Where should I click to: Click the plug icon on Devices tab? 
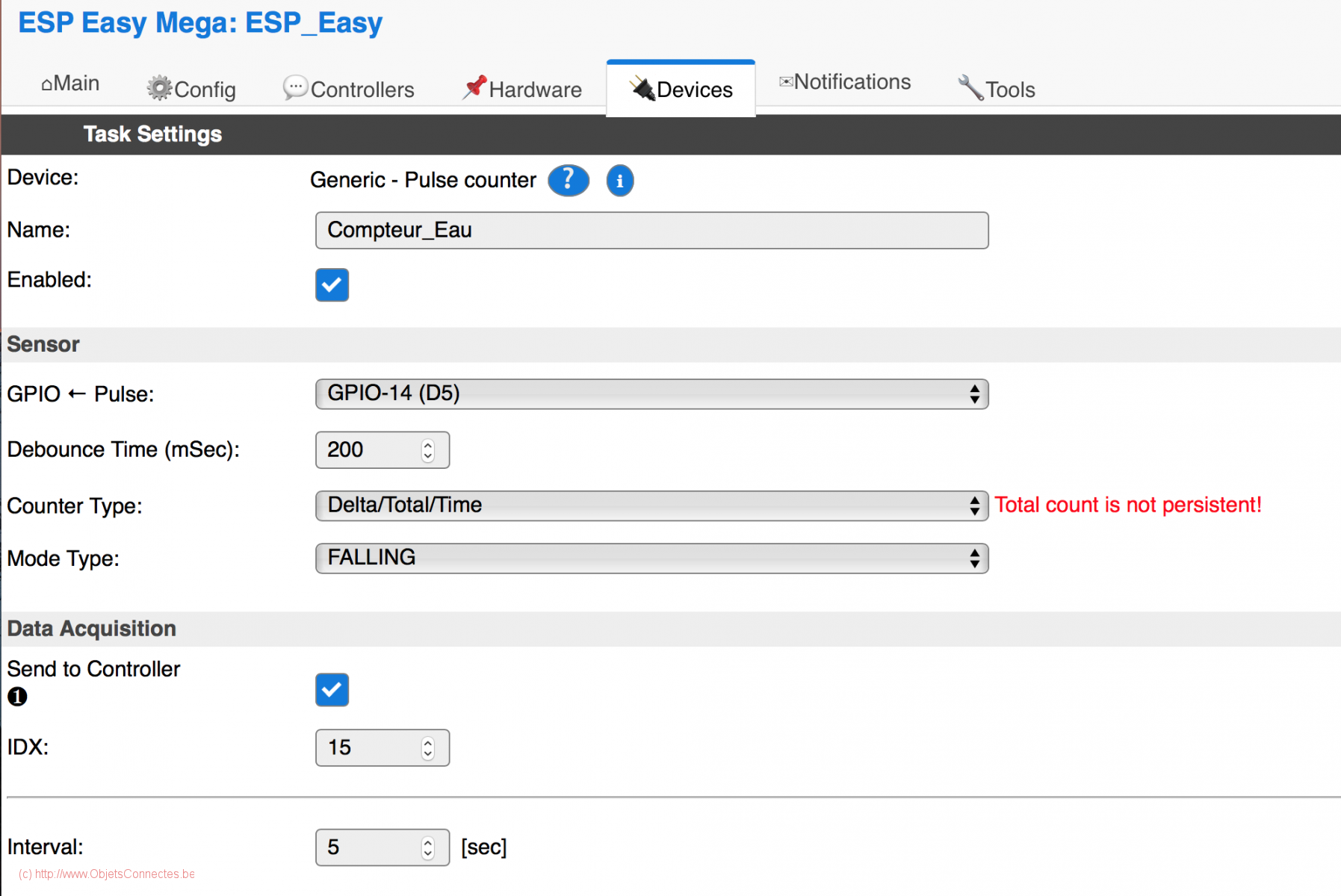coord(642,88)
